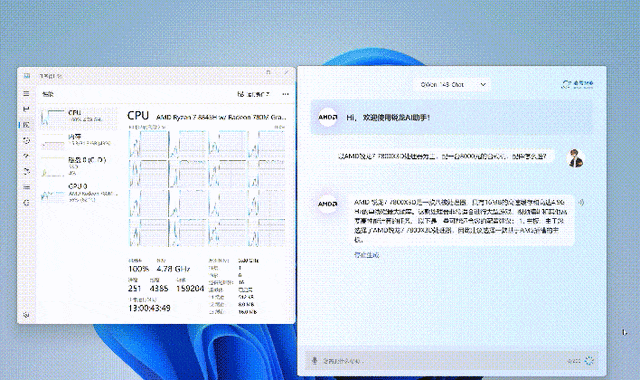Click first logical processor graph, top row
The width and height of the screenshot is (640, 380).
pyautogui.click(x=149, y=144)
